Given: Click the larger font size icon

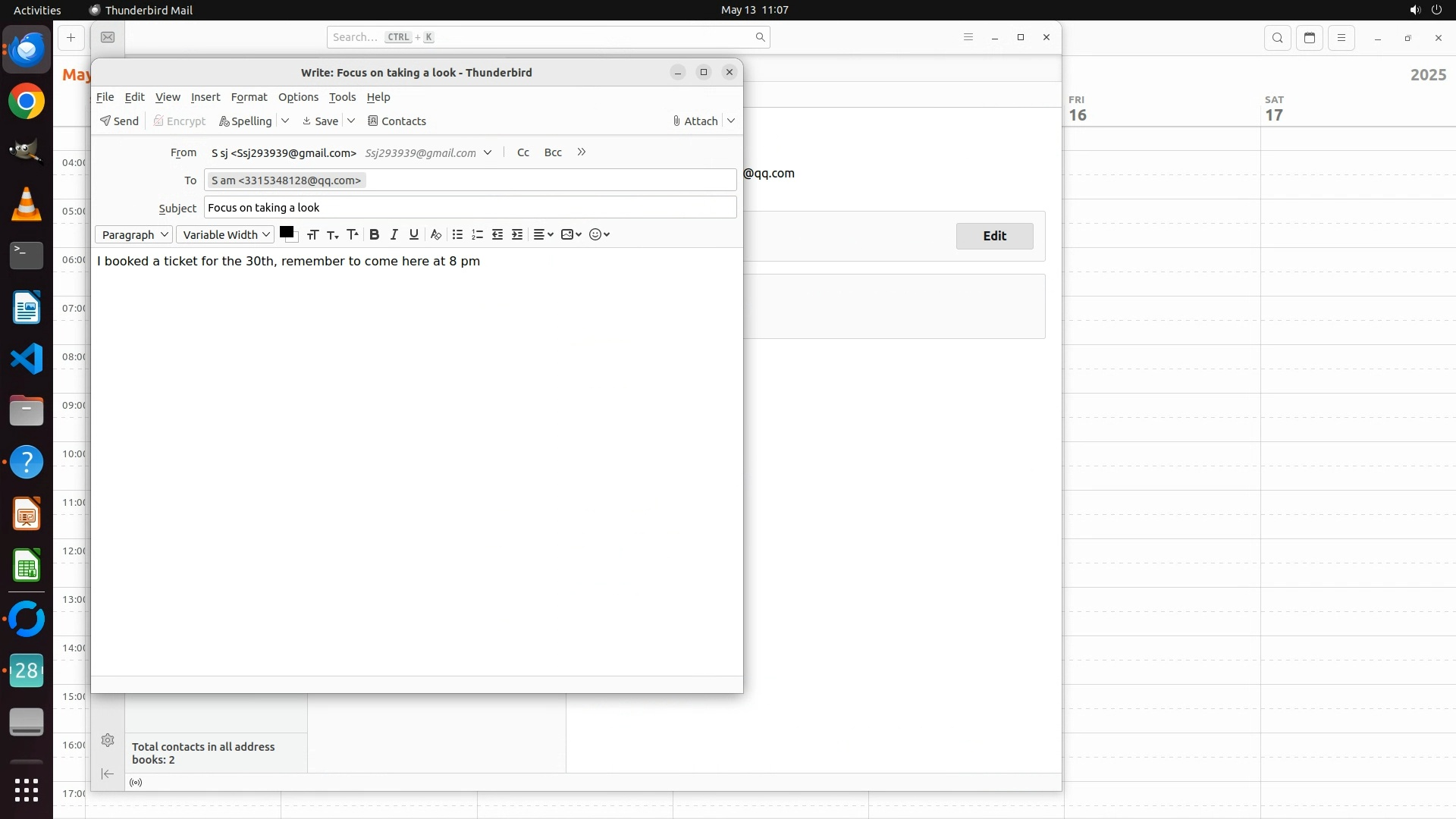Looking at the screenshot, I should coord(353,235).
